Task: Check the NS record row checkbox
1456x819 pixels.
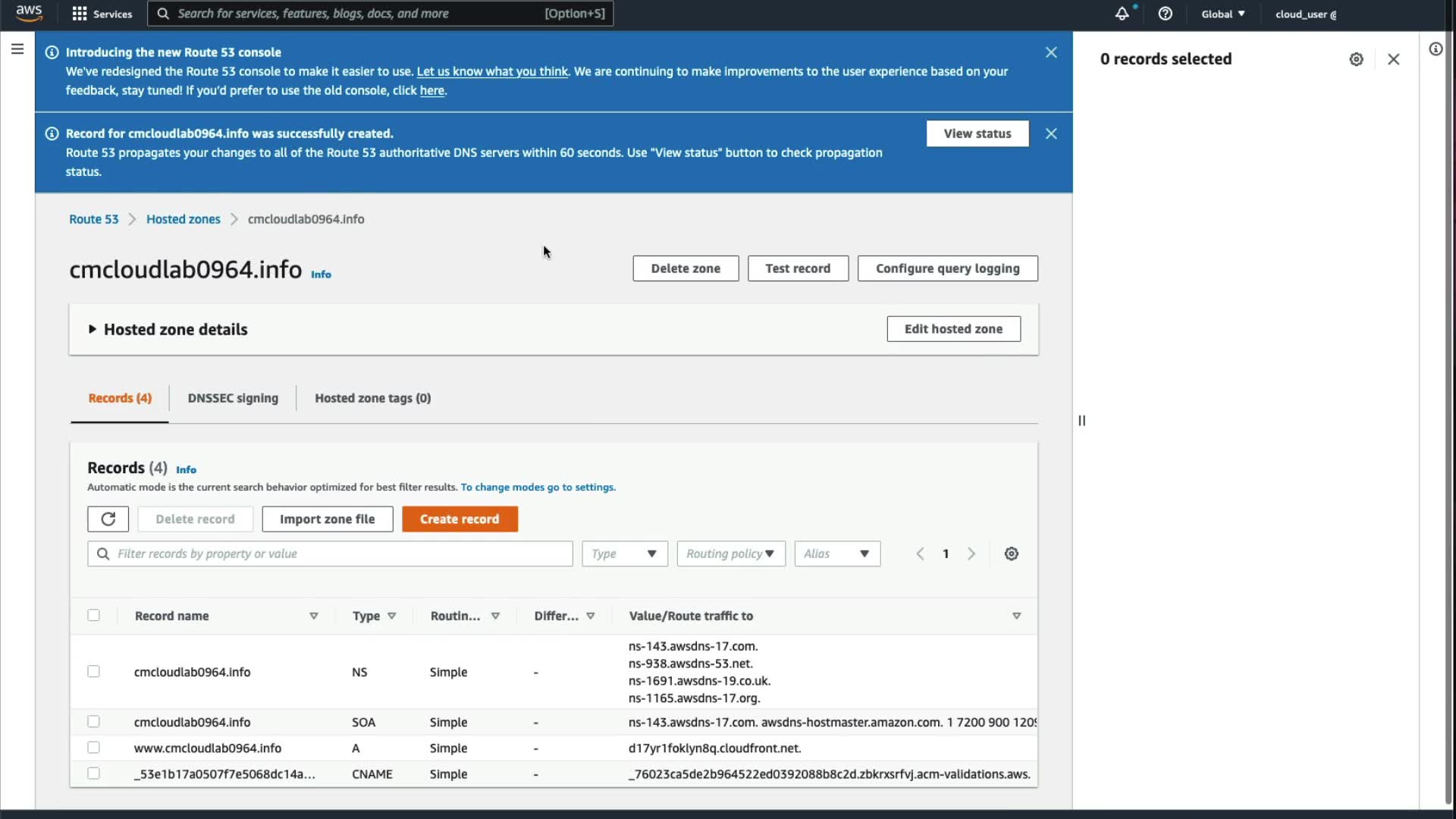Action: coord(93,671)
